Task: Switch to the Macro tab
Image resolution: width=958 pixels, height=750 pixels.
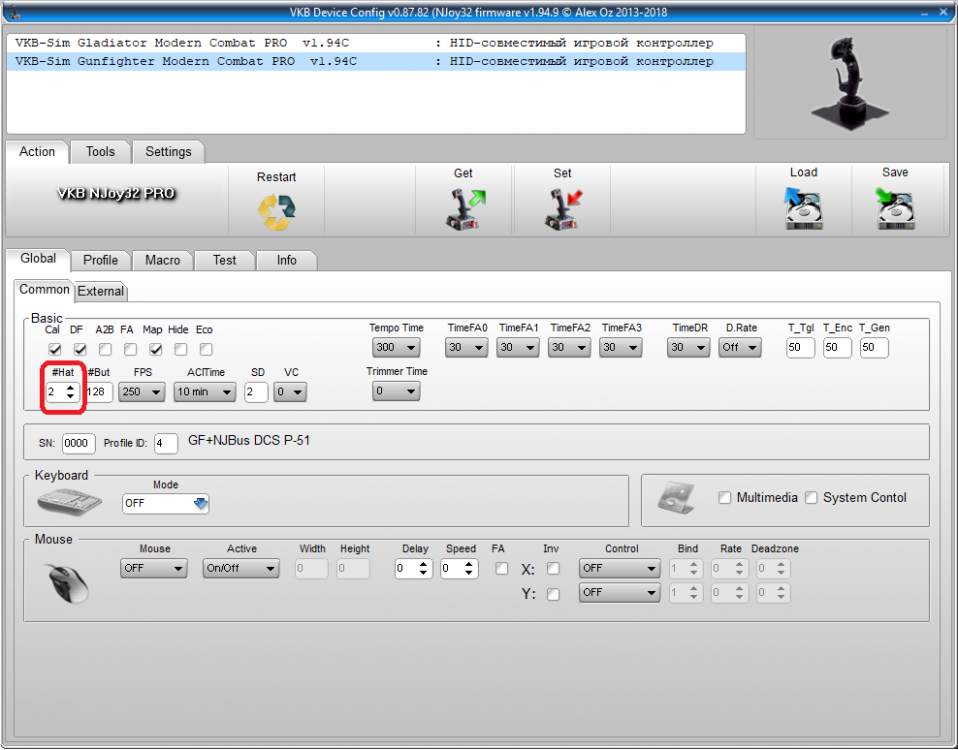Action: click(x=163, y=260)
